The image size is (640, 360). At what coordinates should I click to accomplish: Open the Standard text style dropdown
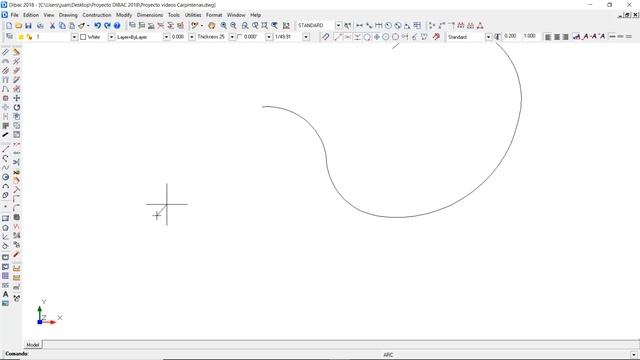pyautogui.click(x=488, y=37)
